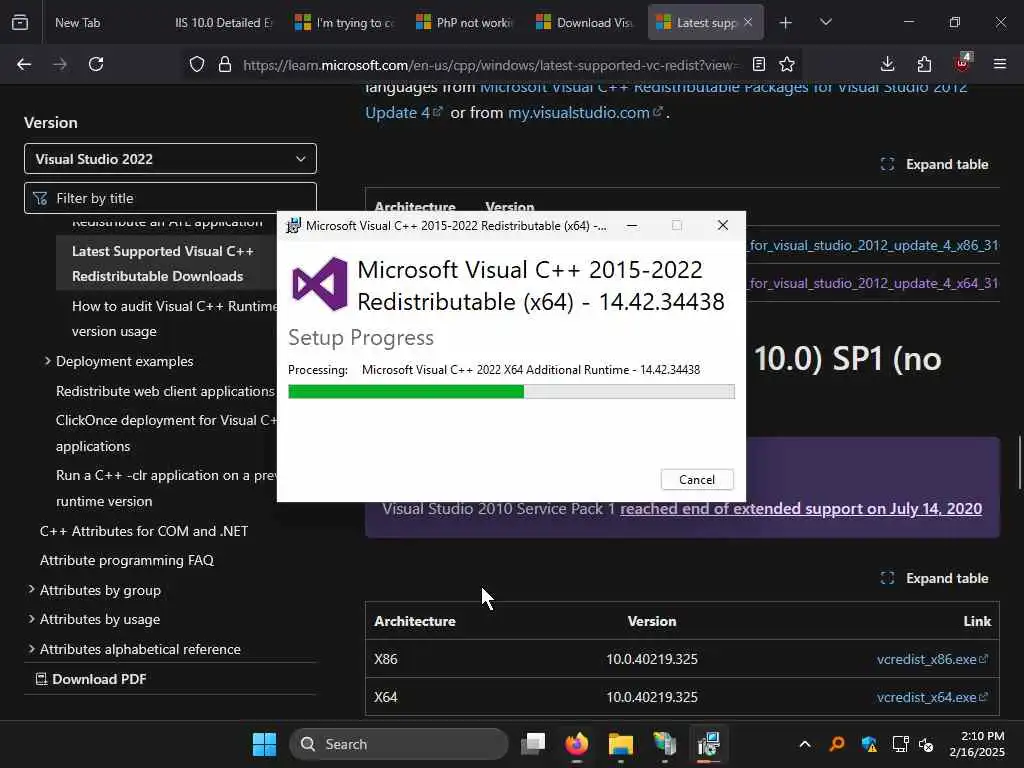Click the taskbar Search box
Screen dimensions: 1024x768
point(399,744)
